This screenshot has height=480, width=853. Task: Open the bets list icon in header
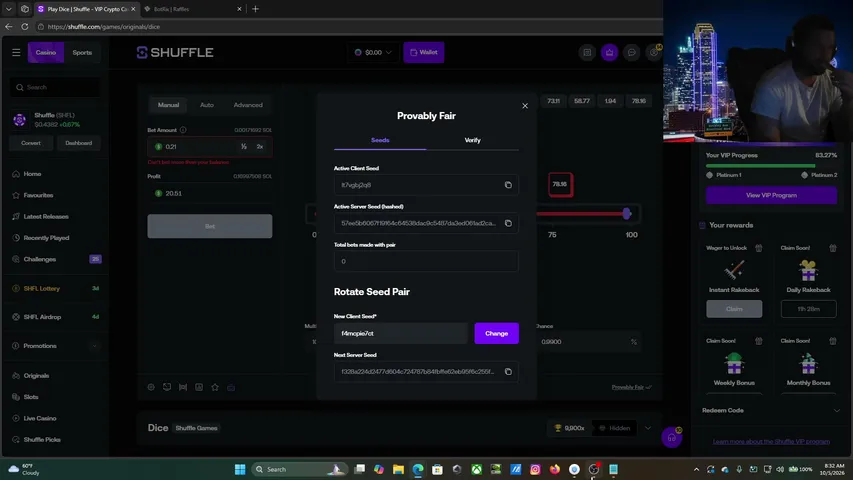pyautogui.click(x=587, y=52)
